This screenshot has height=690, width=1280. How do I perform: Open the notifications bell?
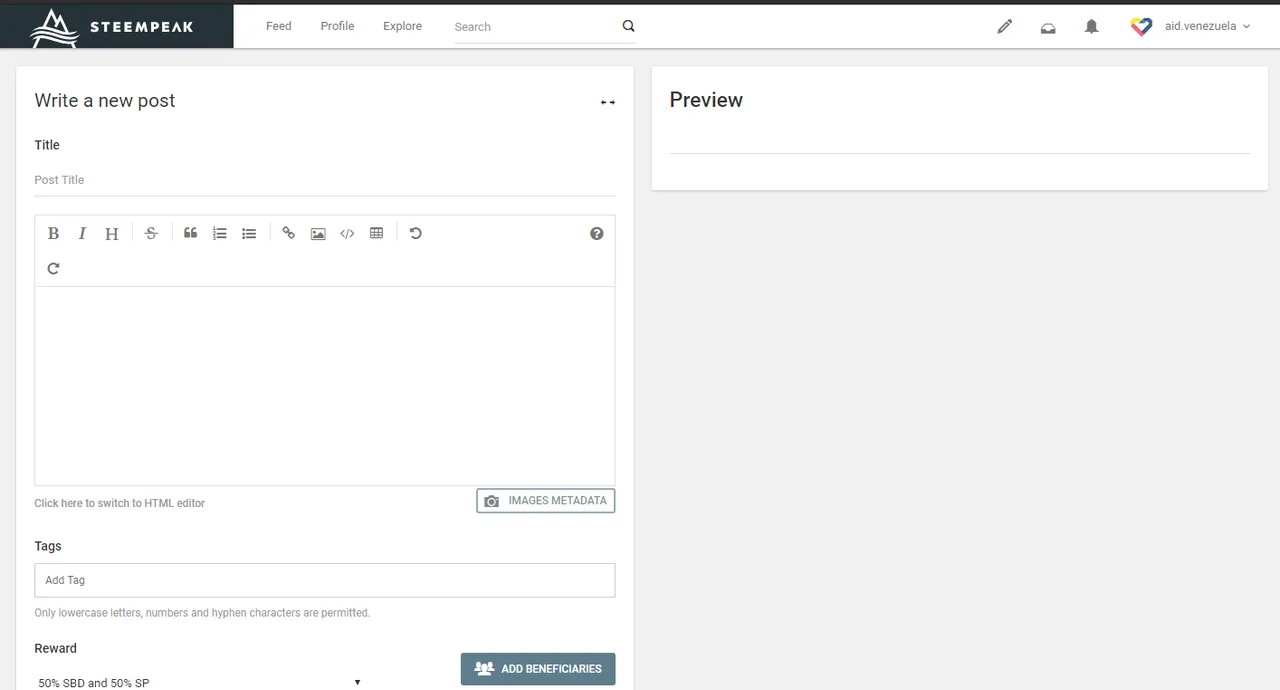tap(1092, 27)
